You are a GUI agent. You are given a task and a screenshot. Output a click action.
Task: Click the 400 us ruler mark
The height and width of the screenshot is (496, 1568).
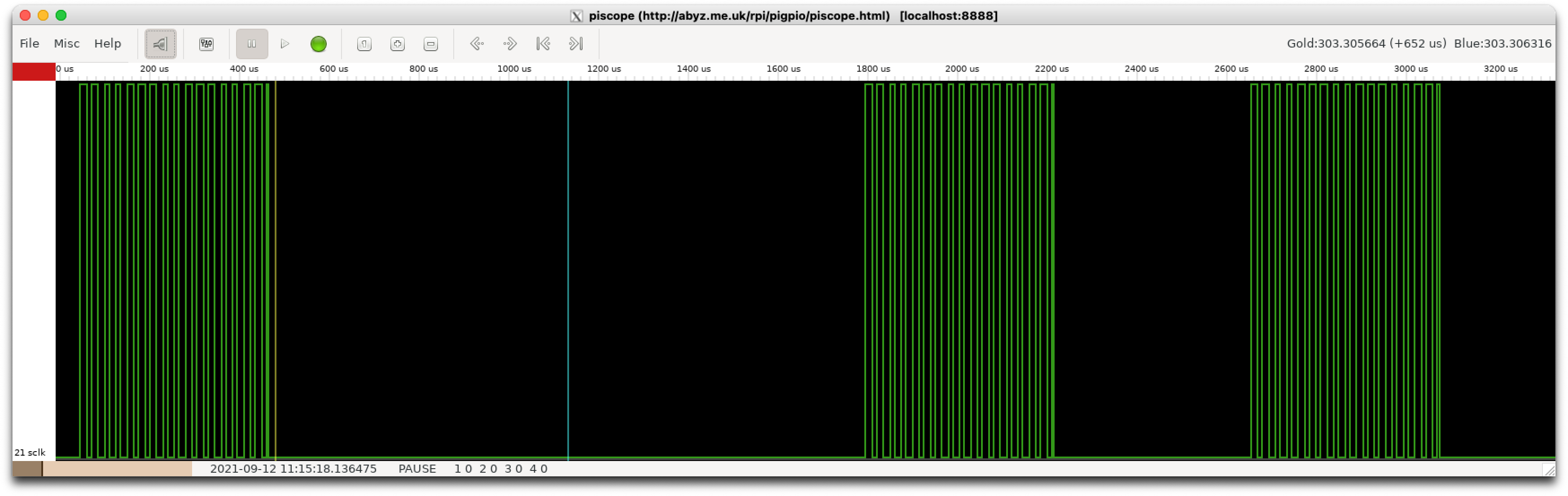pos(244,69)
